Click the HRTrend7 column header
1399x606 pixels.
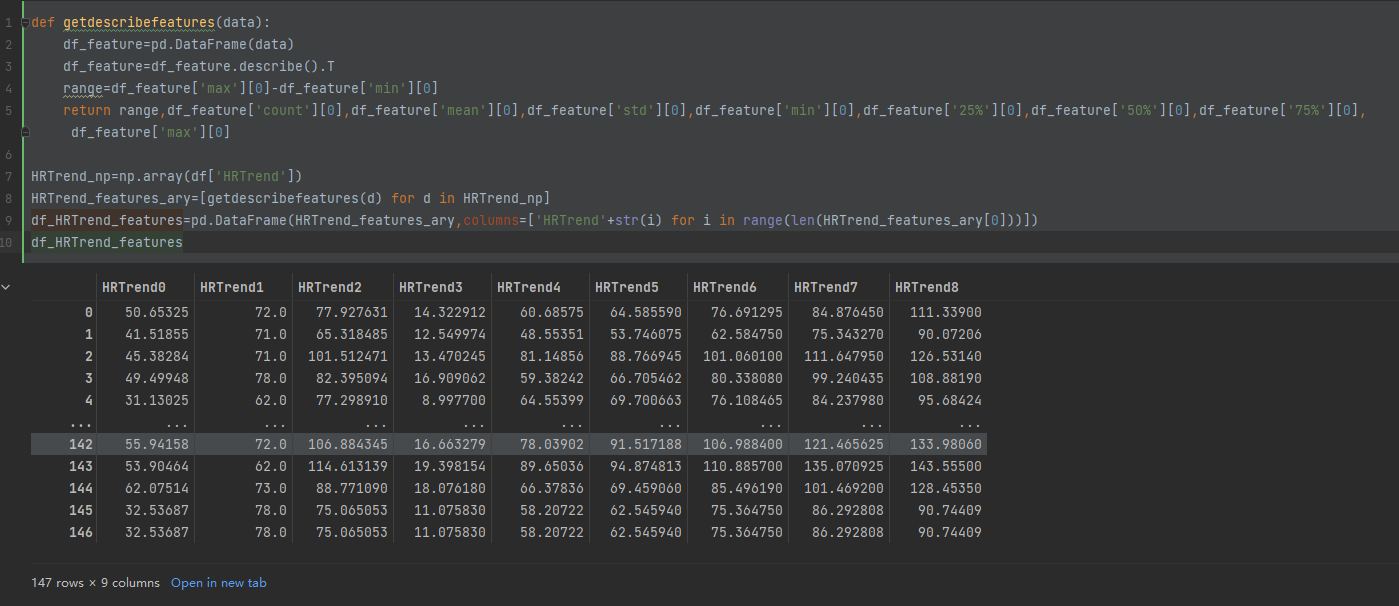tap(826, 287)
